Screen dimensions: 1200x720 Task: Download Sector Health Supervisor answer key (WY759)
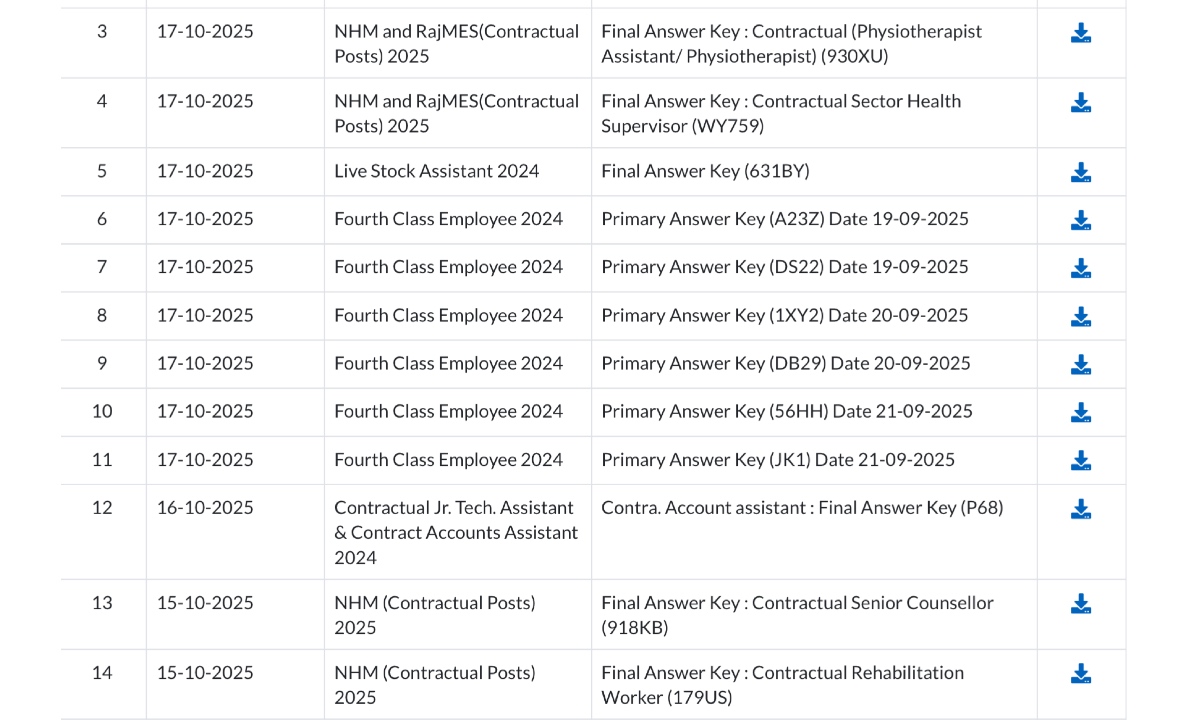tap(1080, 104)
